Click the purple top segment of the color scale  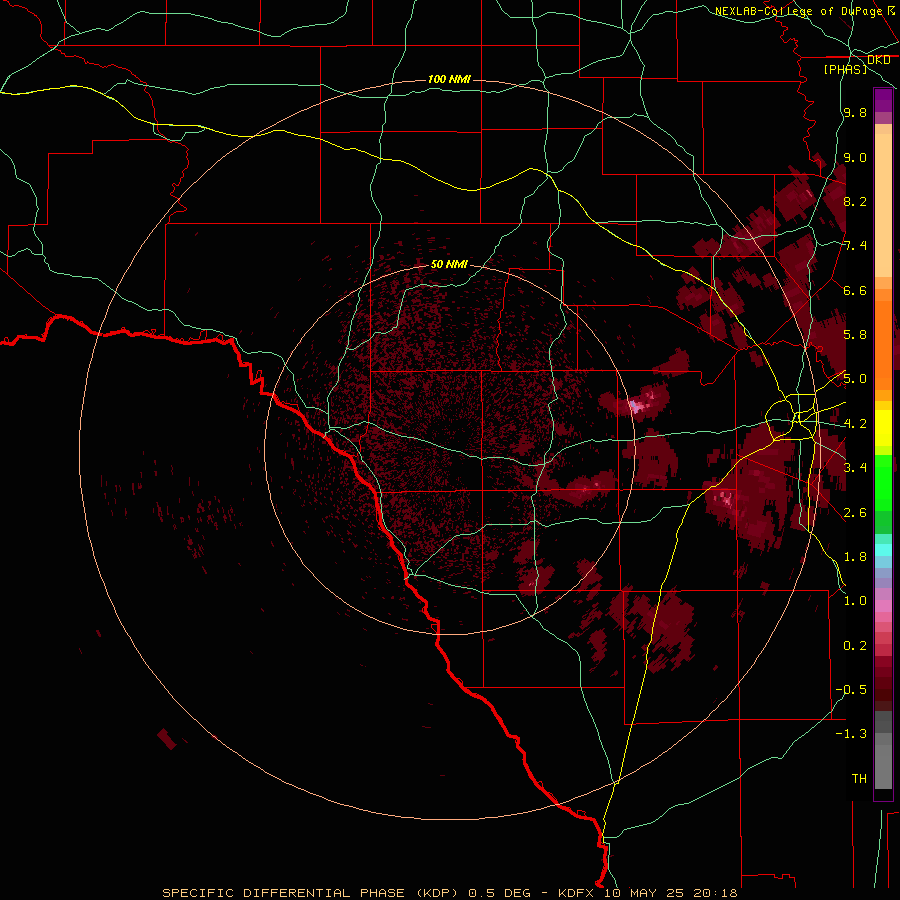(x=883, y=100)
